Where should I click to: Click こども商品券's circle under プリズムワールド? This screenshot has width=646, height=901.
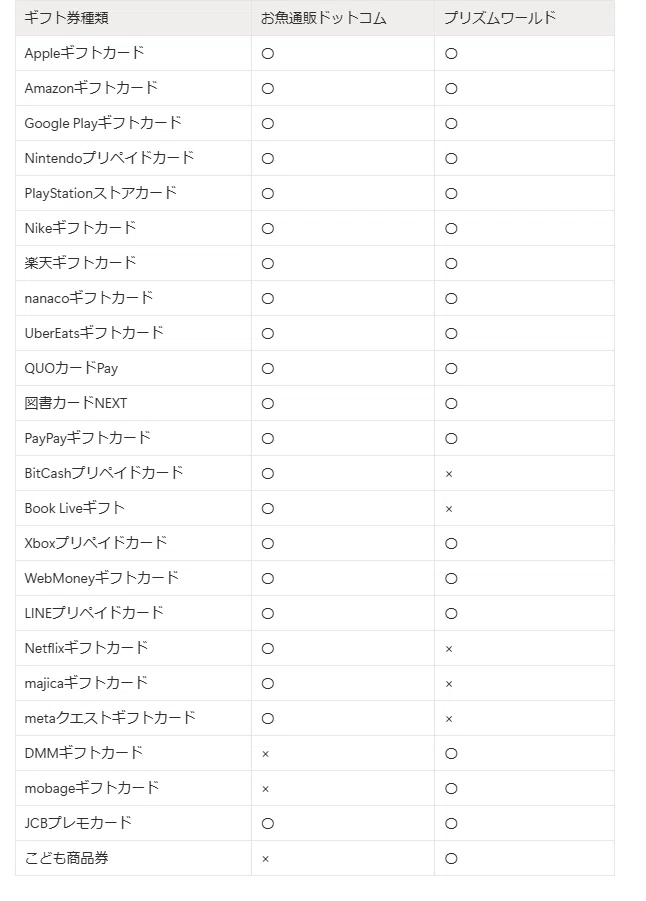pos(451,858)
